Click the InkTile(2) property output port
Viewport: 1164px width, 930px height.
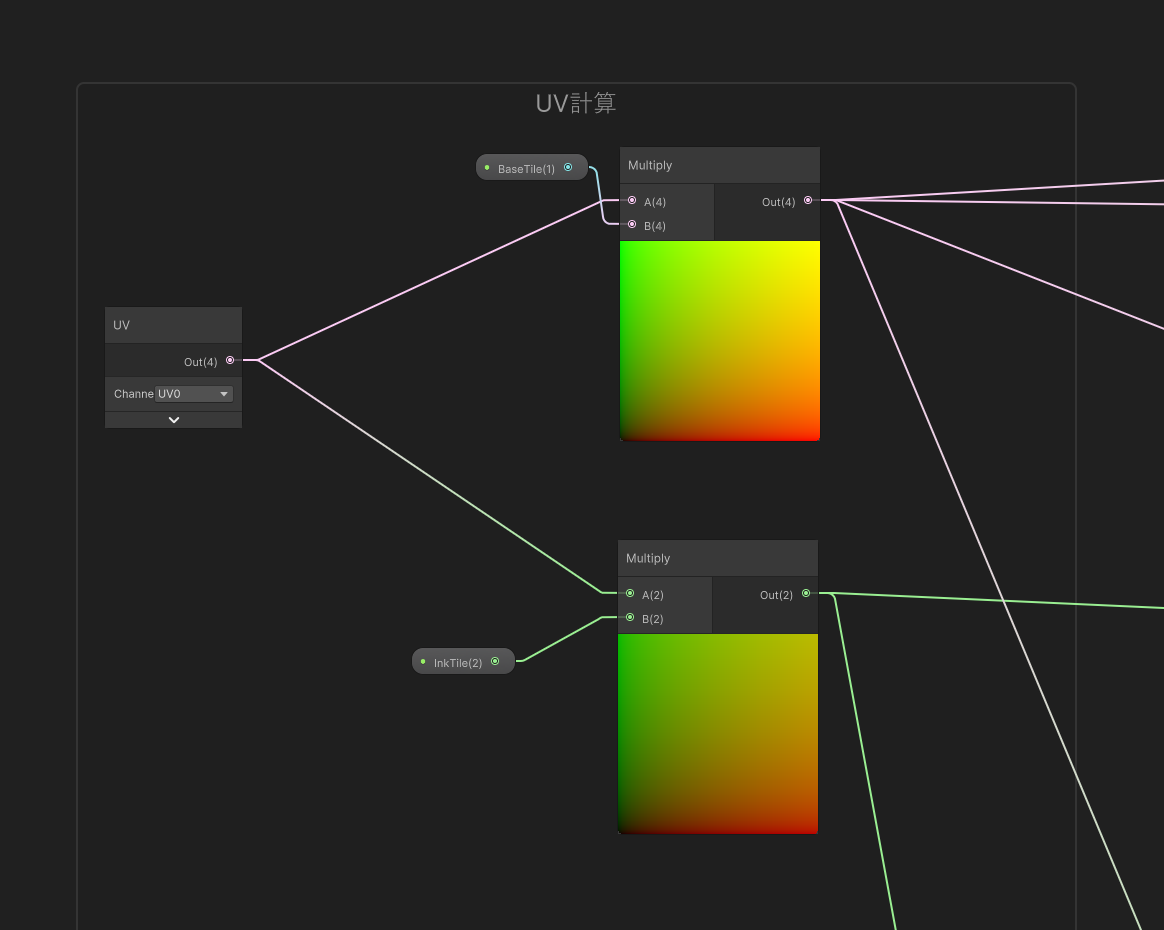[495, 661]
